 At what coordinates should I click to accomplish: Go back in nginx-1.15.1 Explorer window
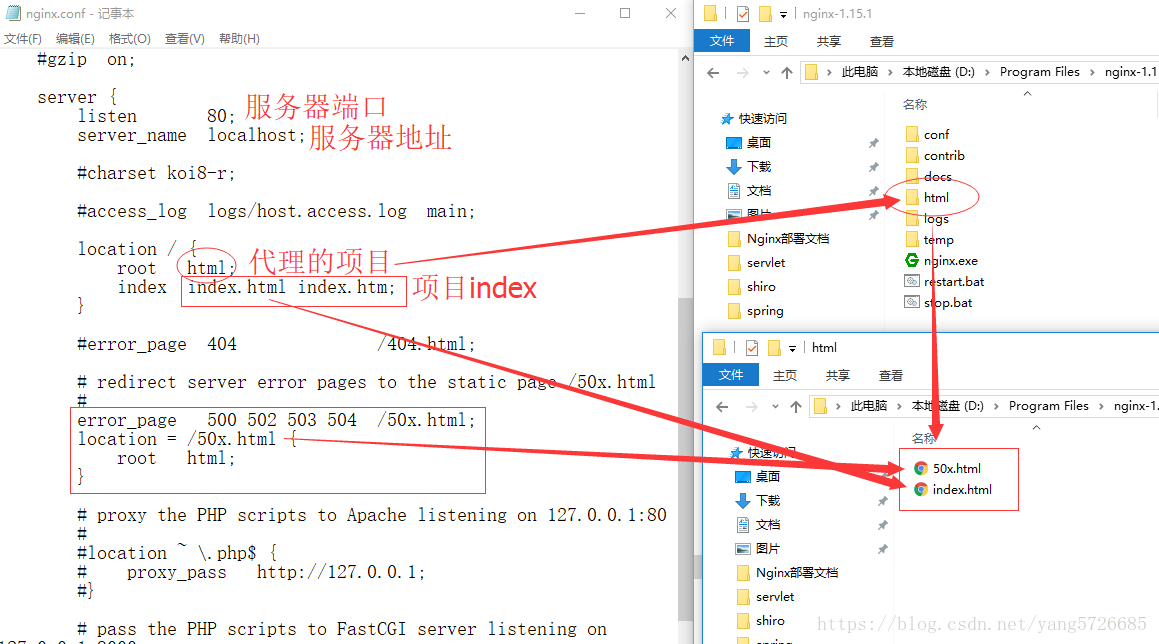pos(713,72)
